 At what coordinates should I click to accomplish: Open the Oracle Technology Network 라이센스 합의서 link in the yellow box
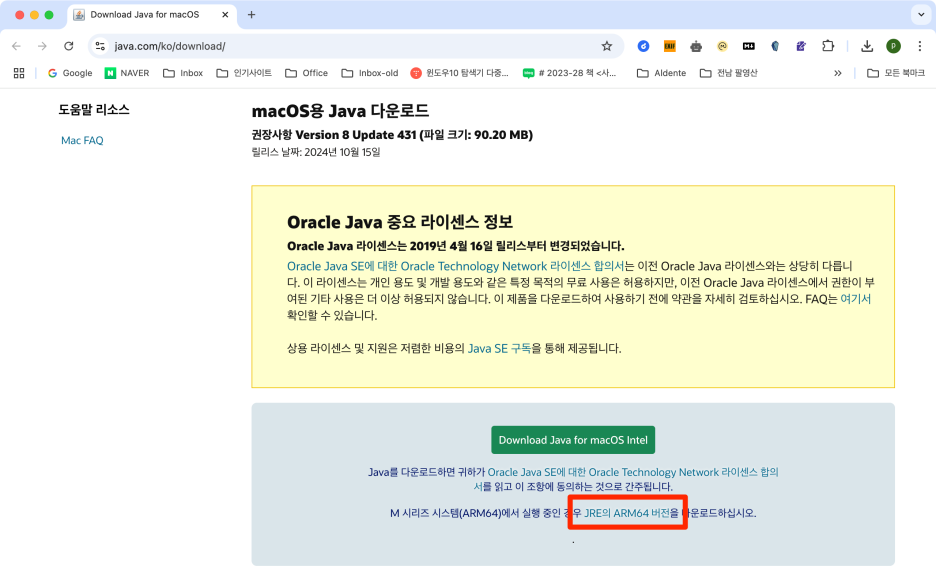(455, 266)
